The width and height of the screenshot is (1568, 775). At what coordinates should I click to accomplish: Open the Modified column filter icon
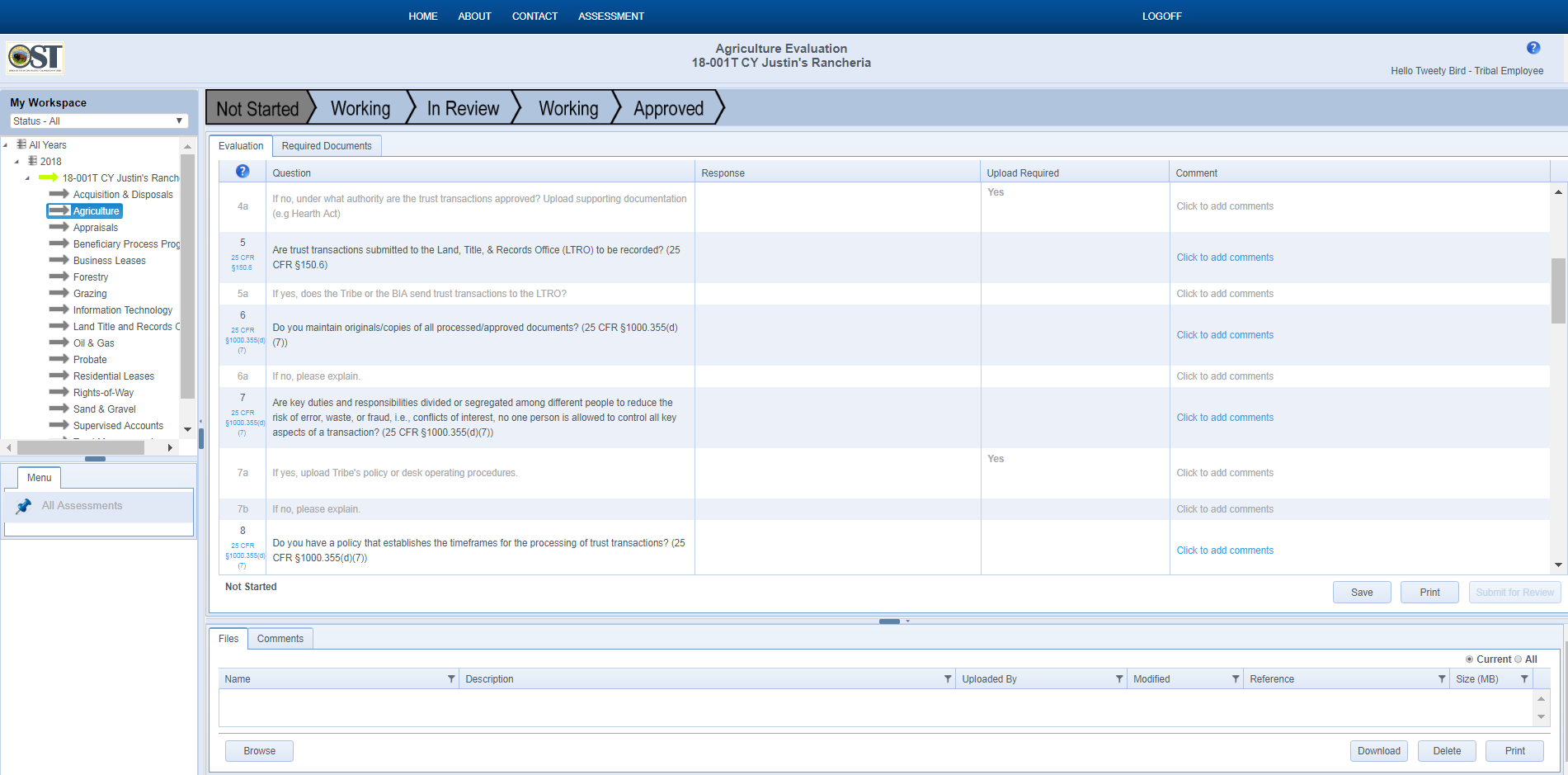coord(1236,679)
